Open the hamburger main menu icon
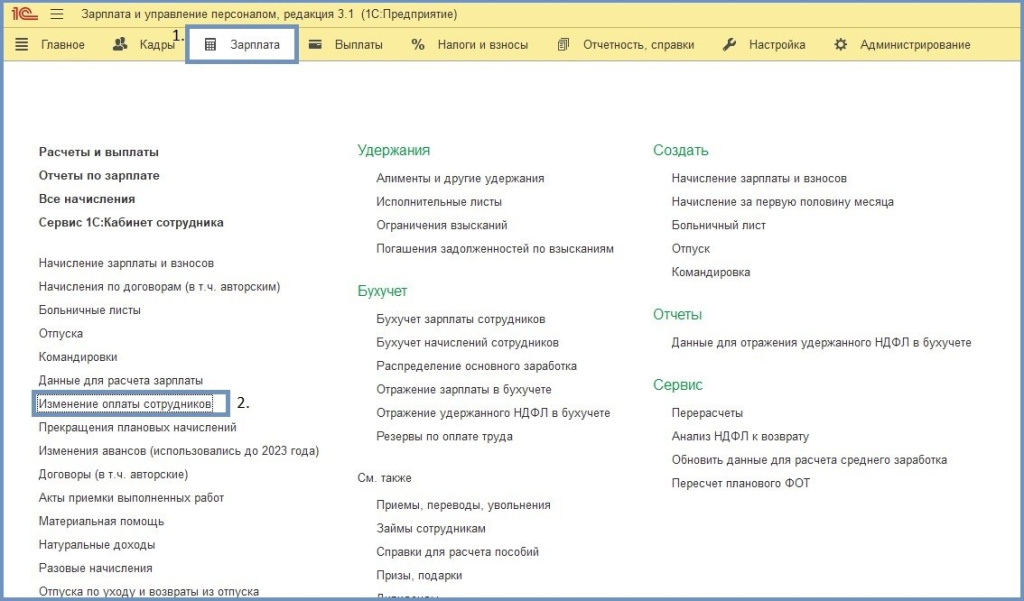Image resolution: width=1024 pixels, height=601 pixels. 56,15
